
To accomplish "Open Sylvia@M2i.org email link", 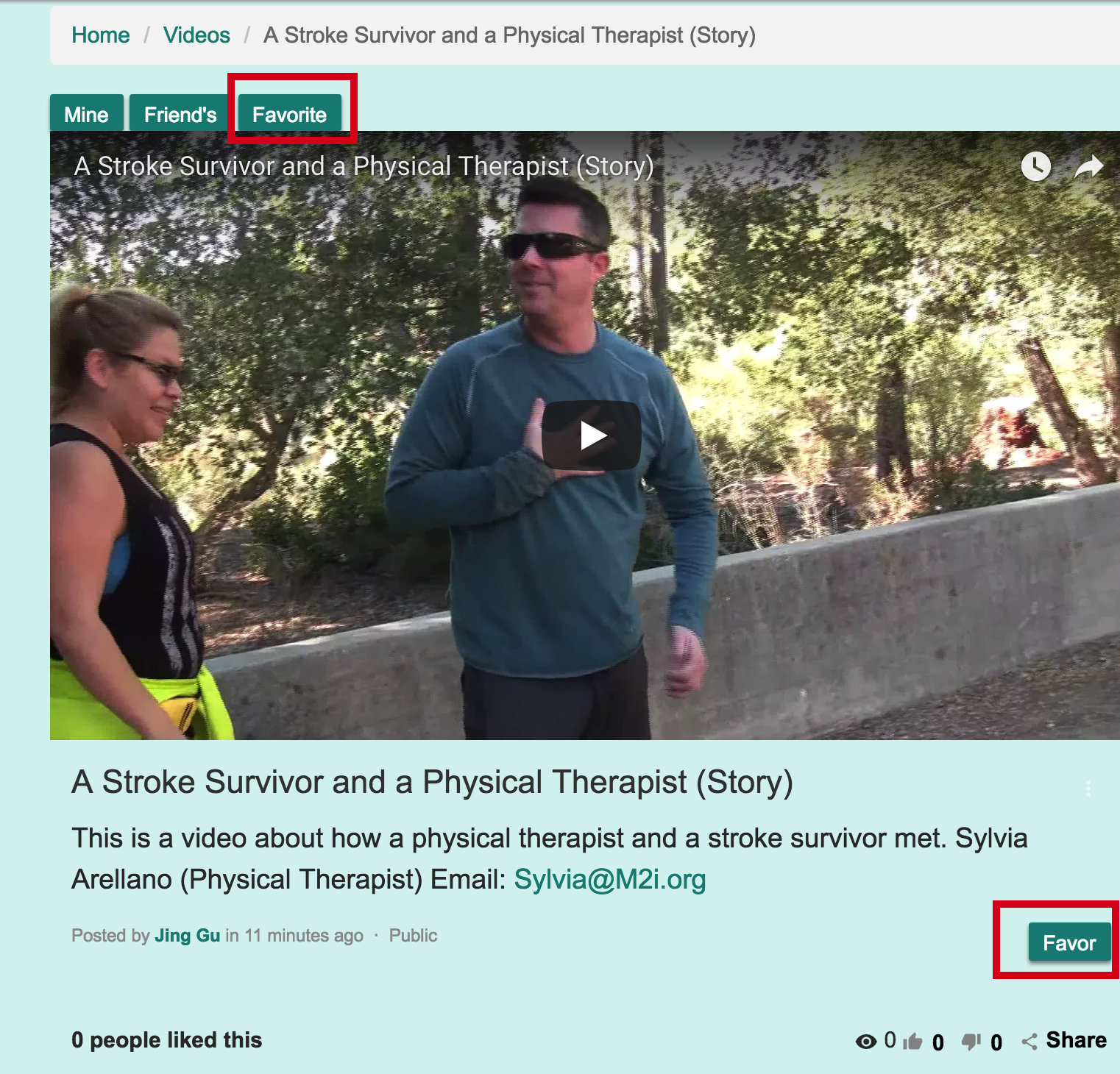I will pos(609,879).
